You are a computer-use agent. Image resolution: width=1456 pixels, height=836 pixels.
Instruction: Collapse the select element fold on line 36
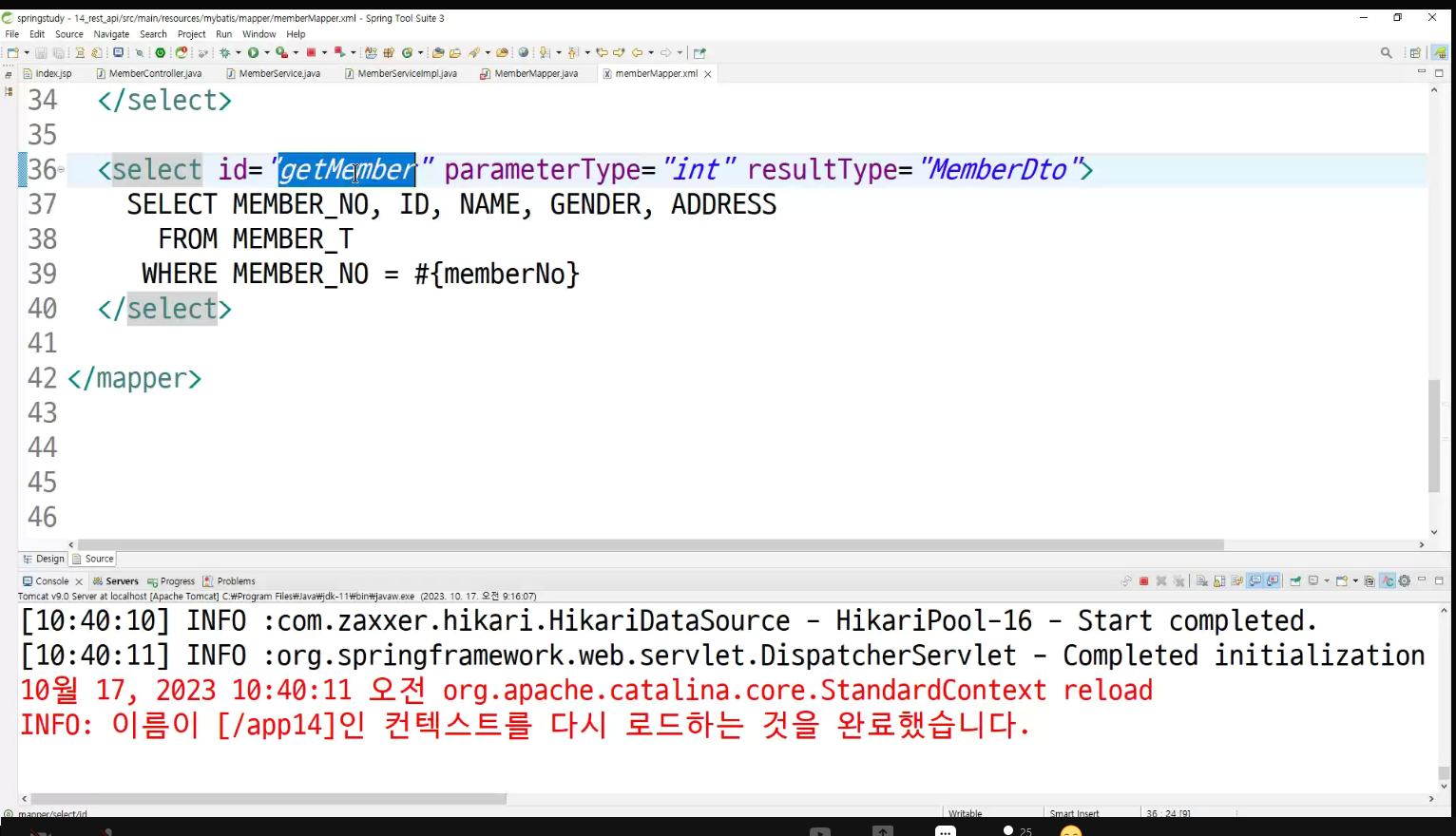(x=61, y=170)
